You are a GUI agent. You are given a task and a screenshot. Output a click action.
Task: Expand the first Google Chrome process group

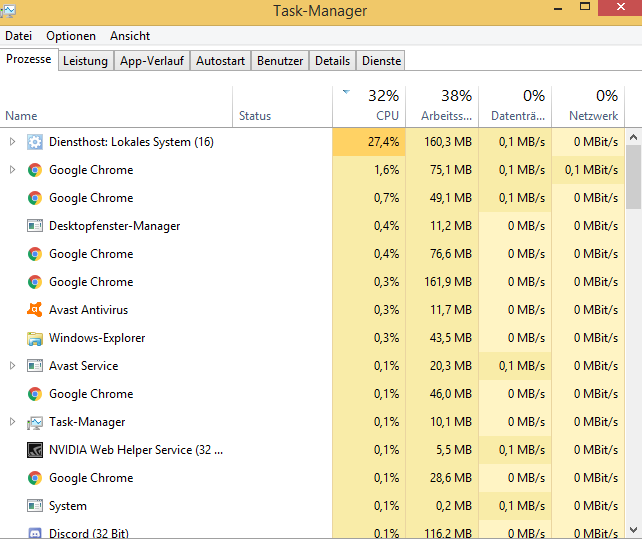pos(12,170)
